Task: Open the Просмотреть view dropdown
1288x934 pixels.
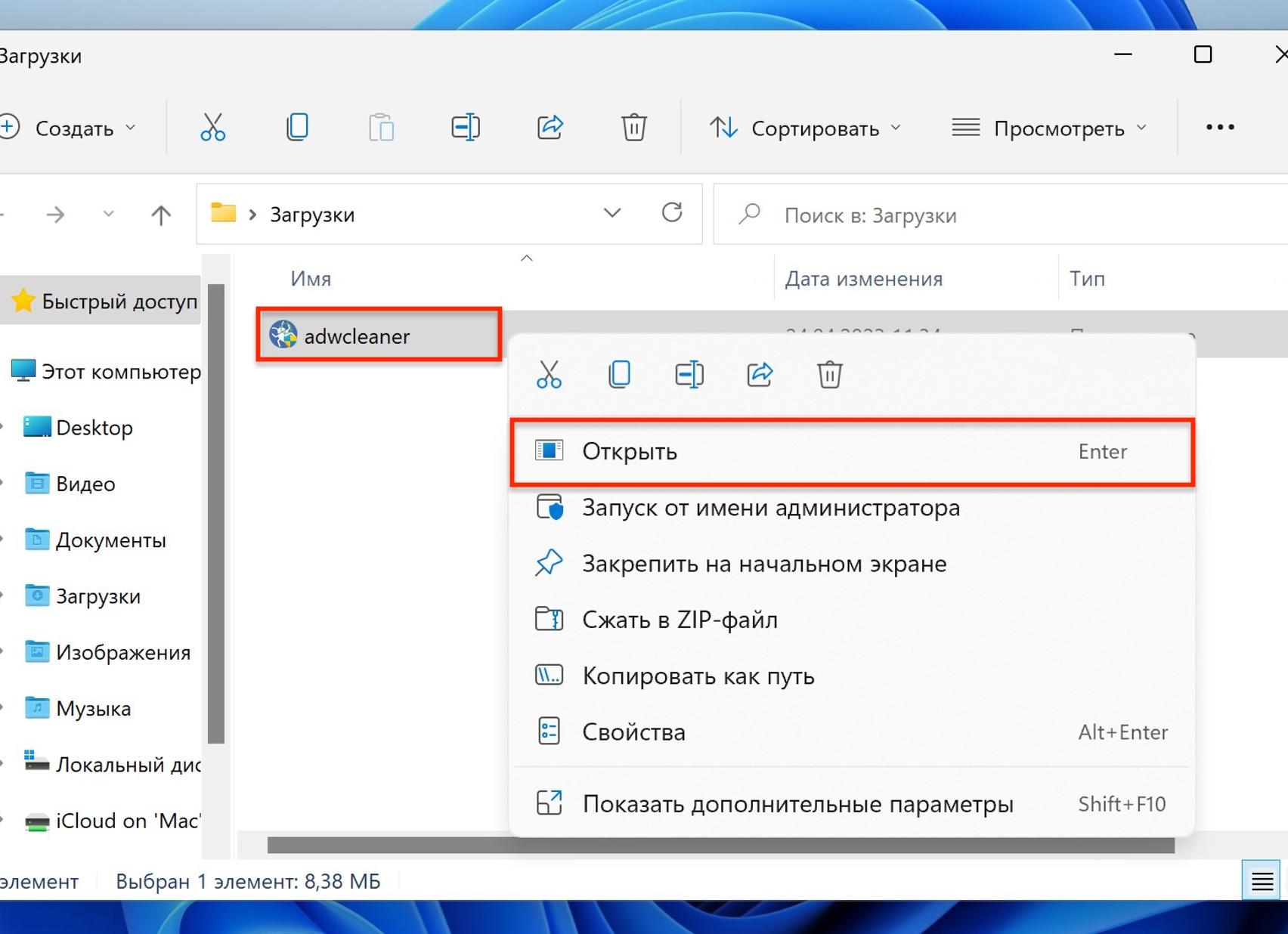Action: point(1050,128)
